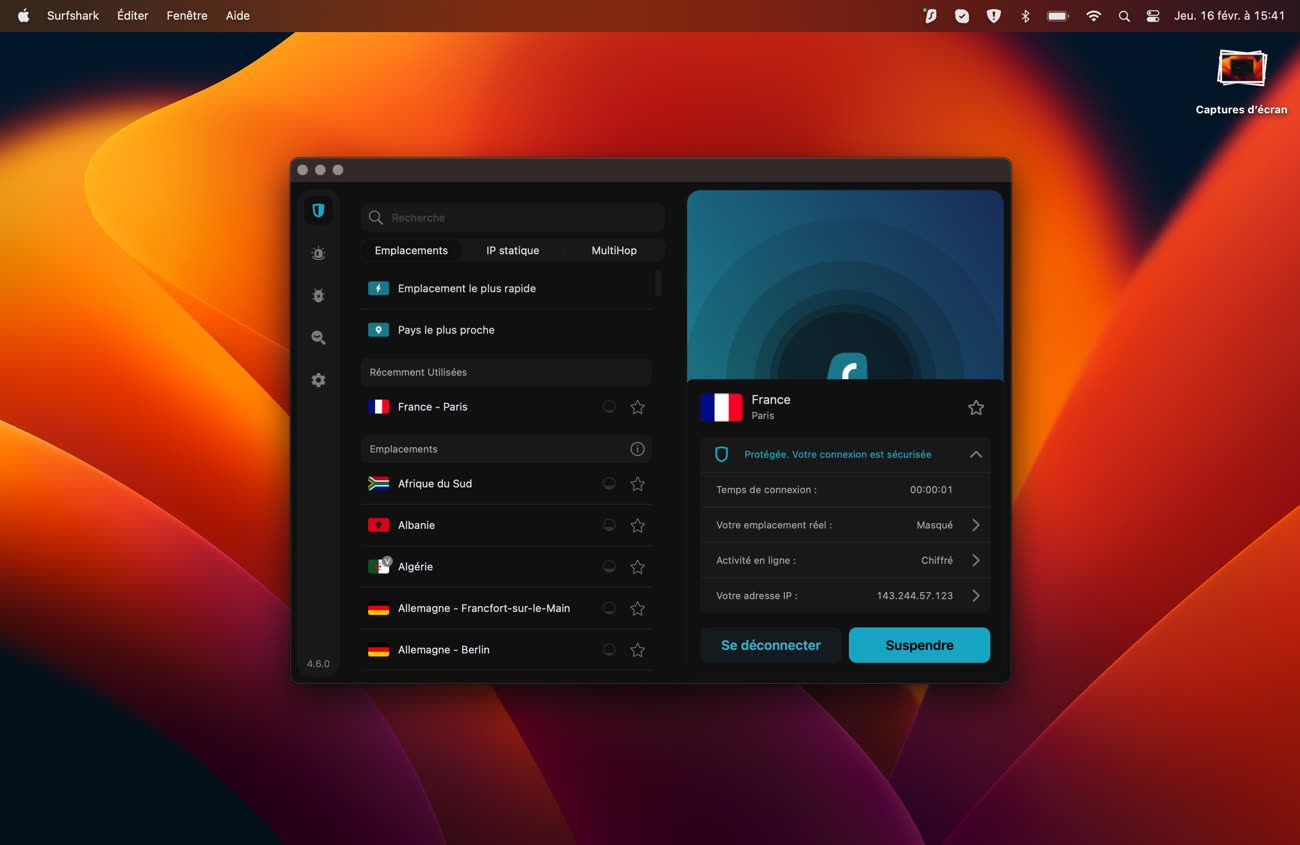The height and width of the screenshot is (845, 1300).
Task: Switch to the Emplacements tab
Action: pos(411,250)
